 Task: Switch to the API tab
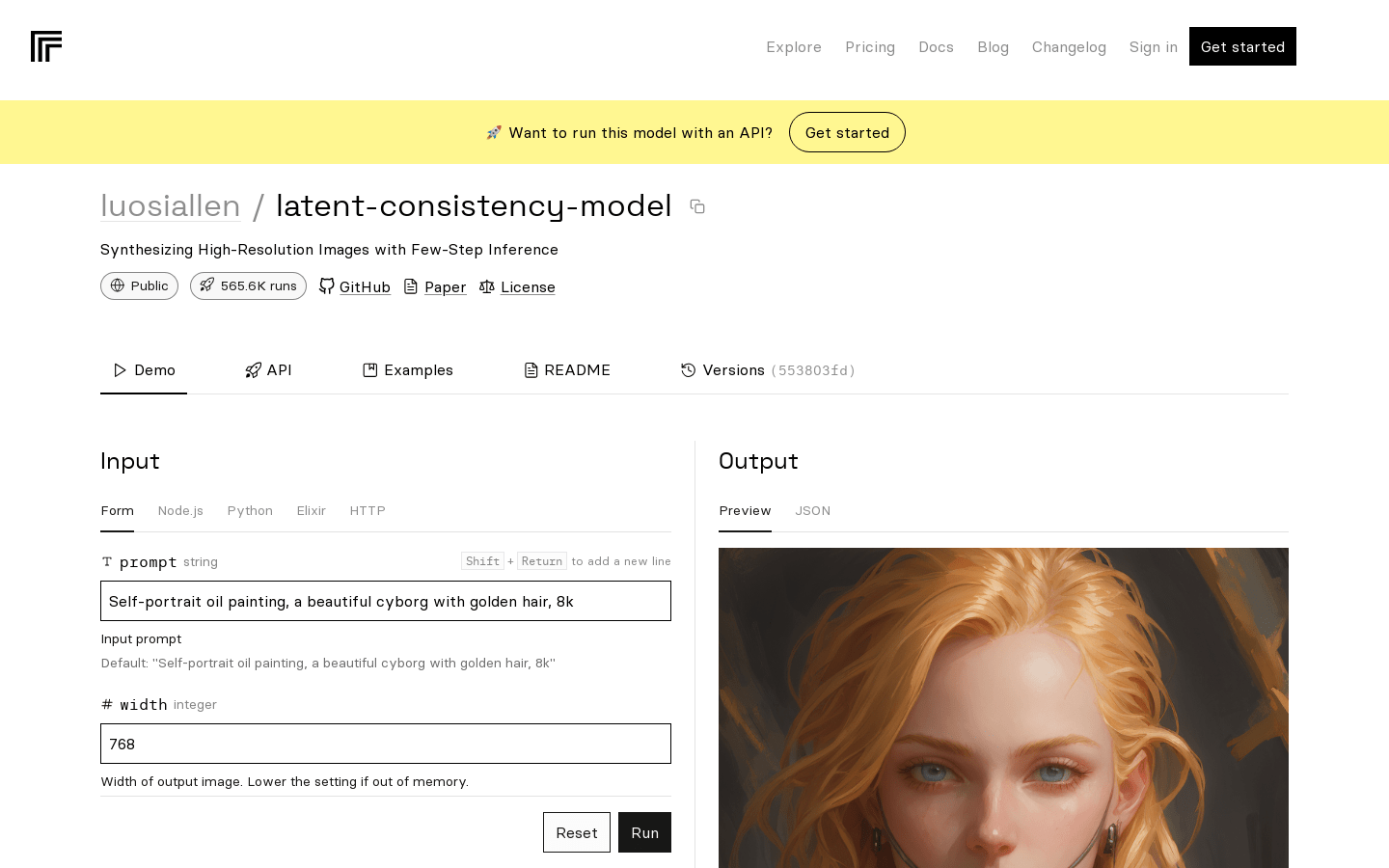(268, 370)
